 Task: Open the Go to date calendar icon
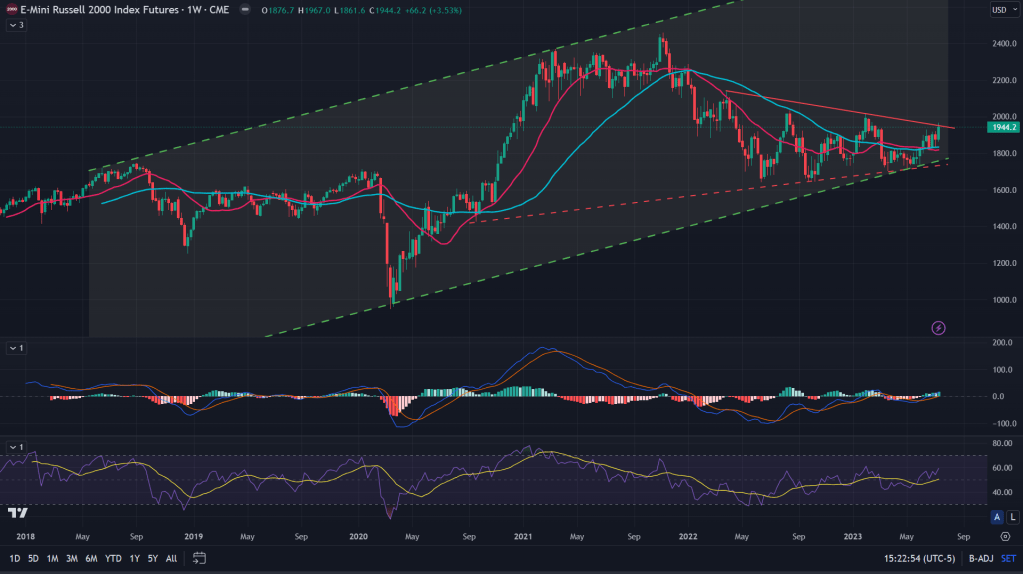point(200,558)
